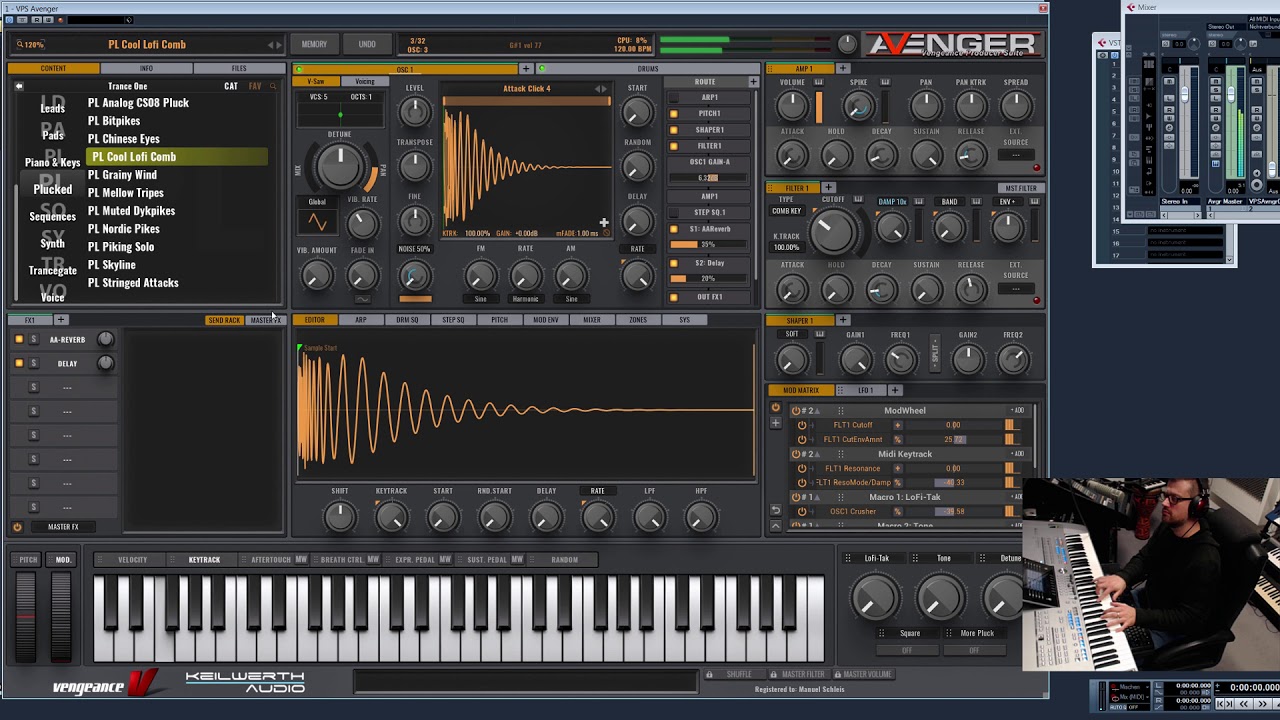Screen dimensions: 1280x720
Task: Click the master volume knob in the header
Action: [x=847, y=44]
